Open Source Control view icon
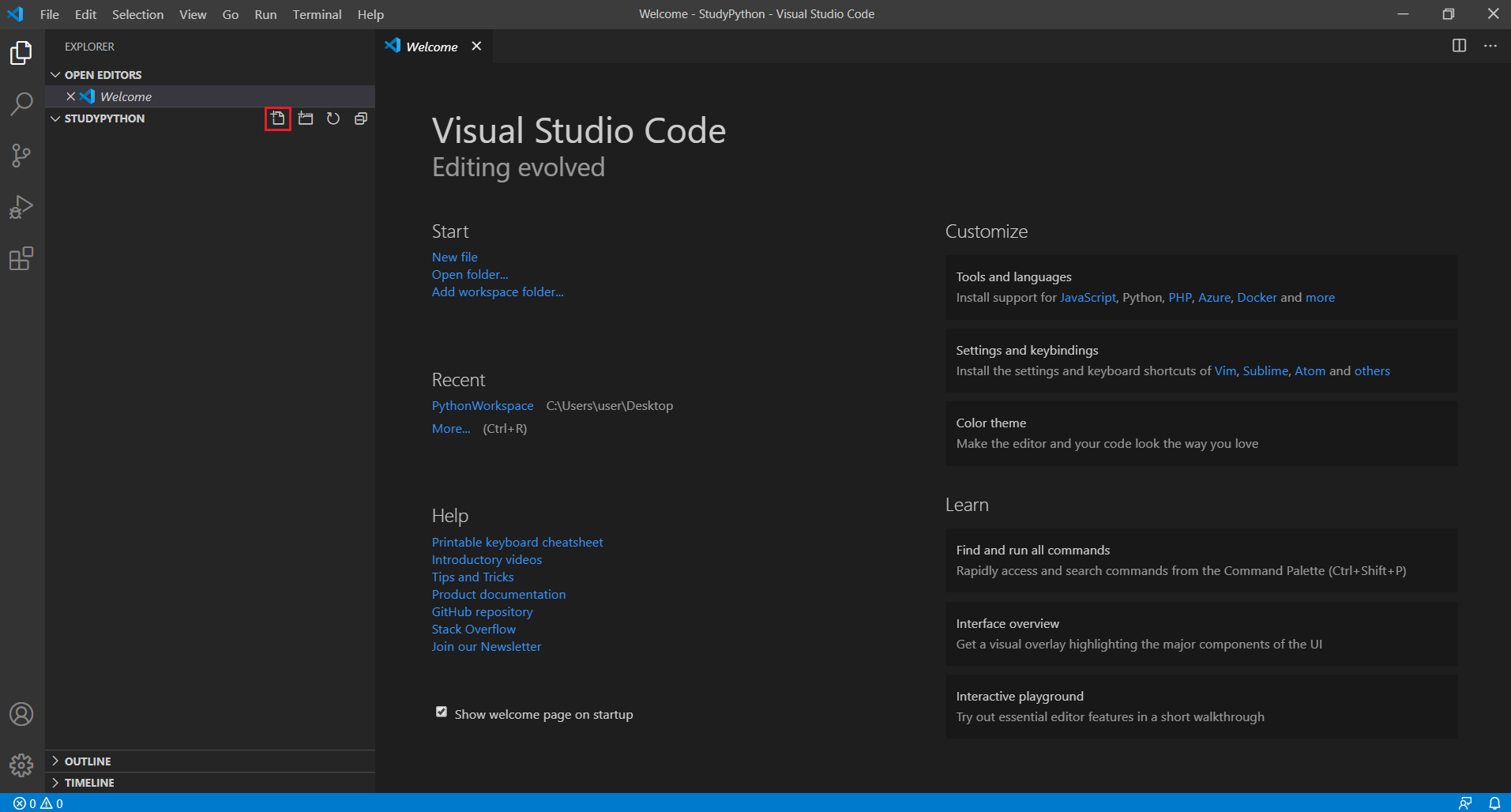This screenshot has width=1511, height=812. click(x=21, y=156)
